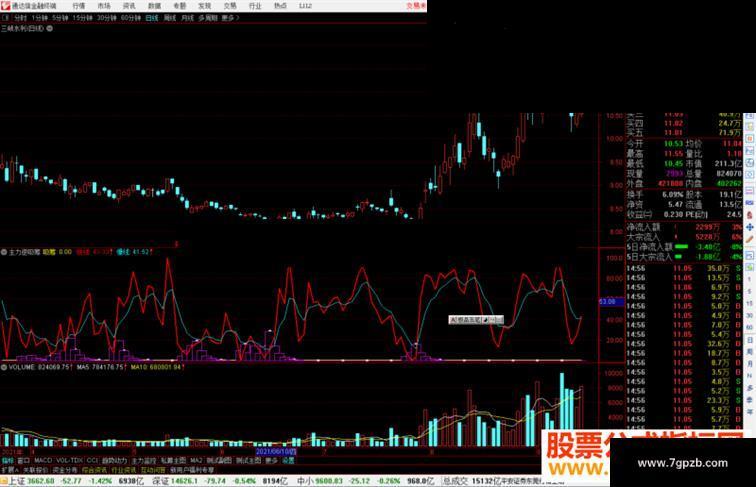Click the blue 63.08 value label on indicator axis
The image size is (756, 487).
[x=611, y=302]
